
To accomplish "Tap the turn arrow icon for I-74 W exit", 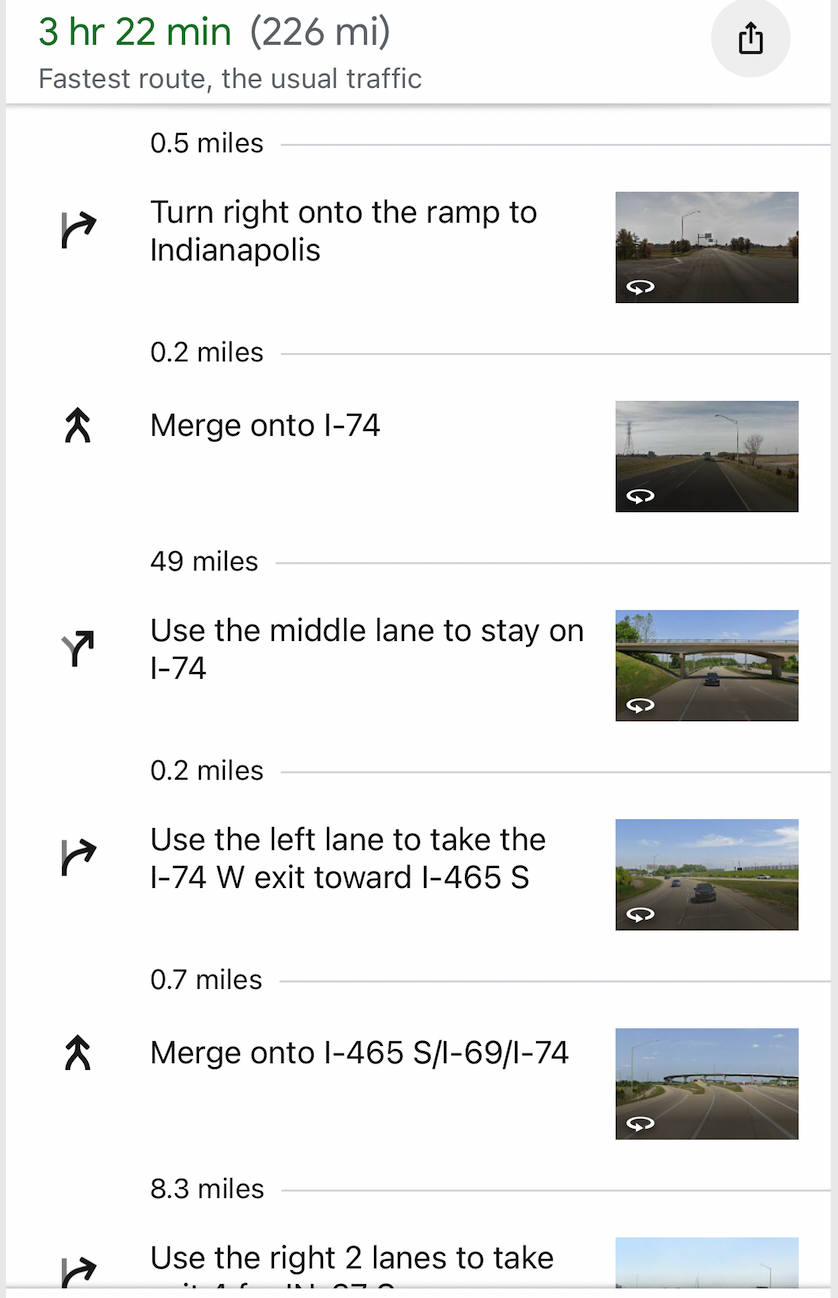I will point(78,858).
